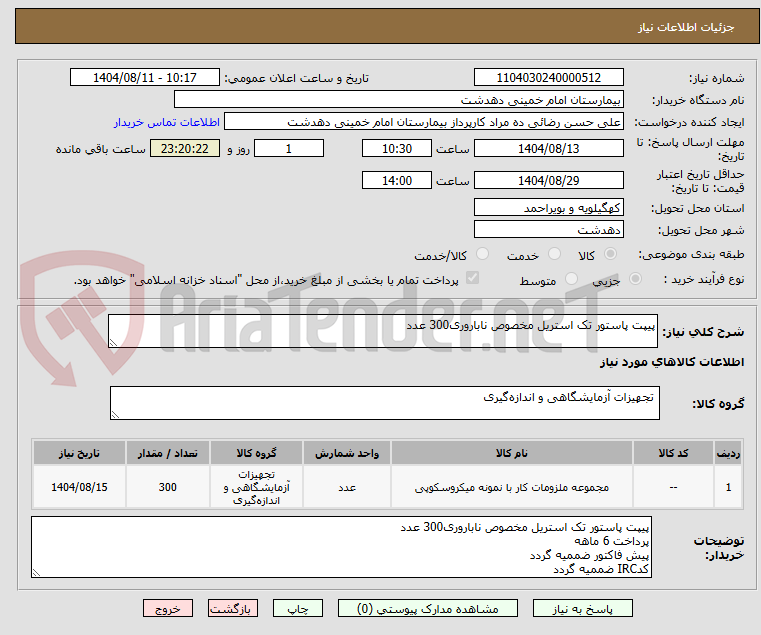Click buyer organization field 'بیمارستان امام خمینی دهدشت'
The image size is (761, 635).
[x=398, y=100]
